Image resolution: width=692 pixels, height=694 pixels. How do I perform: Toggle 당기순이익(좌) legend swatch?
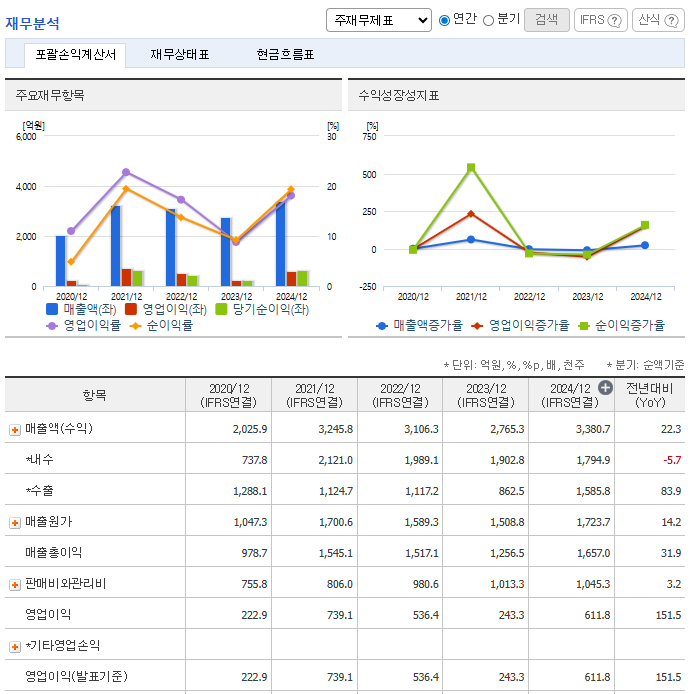pos(221,309)
